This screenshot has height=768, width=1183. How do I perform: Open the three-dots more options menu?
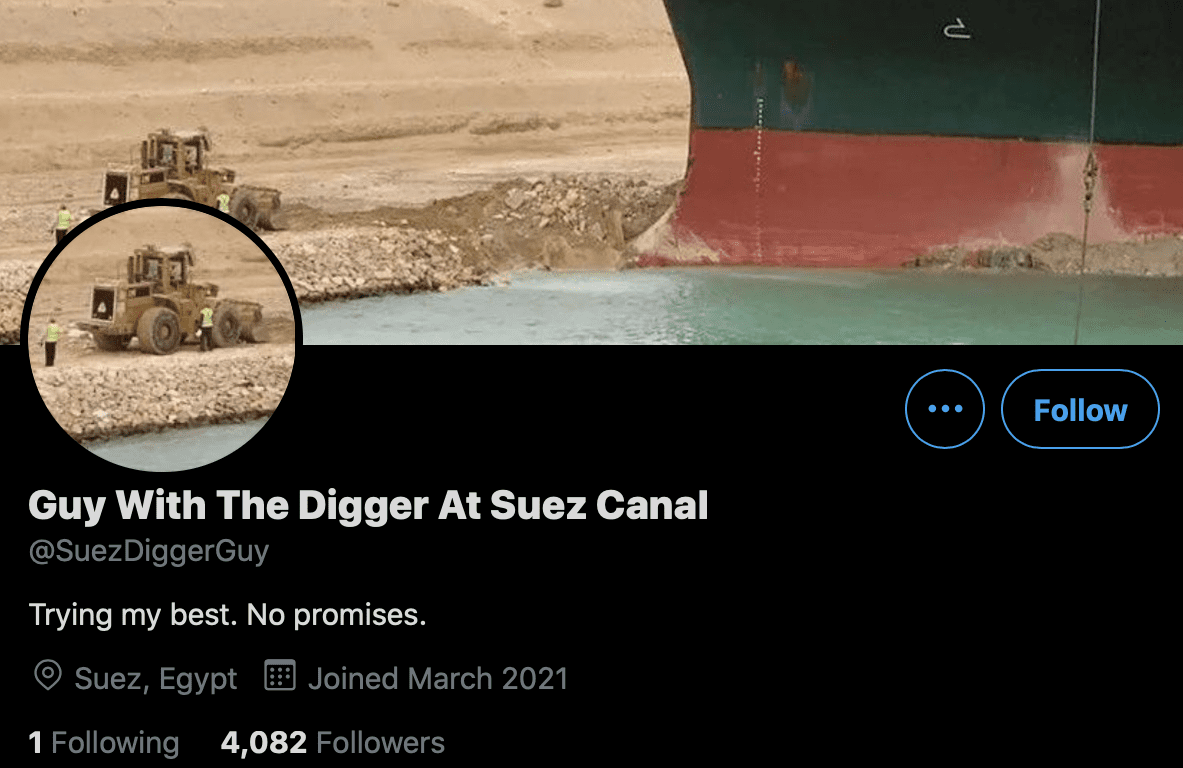coord(945,409)
